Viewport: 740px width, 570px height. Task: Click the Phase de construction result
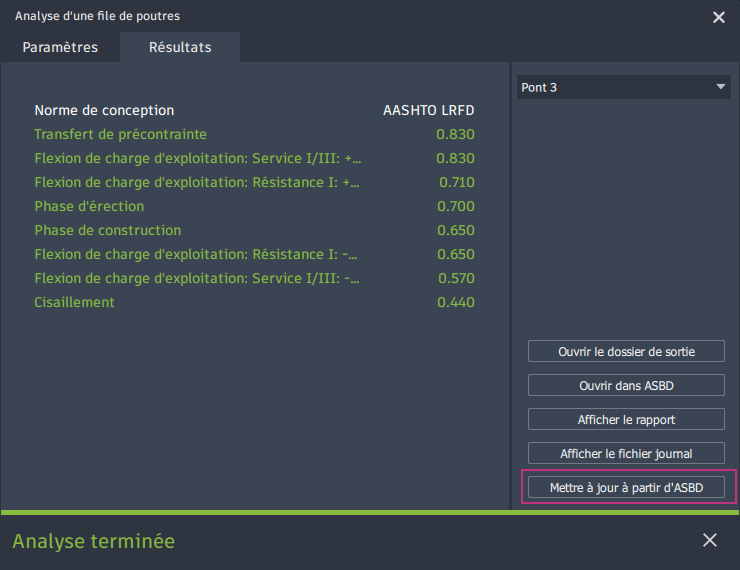click(254, 230)
